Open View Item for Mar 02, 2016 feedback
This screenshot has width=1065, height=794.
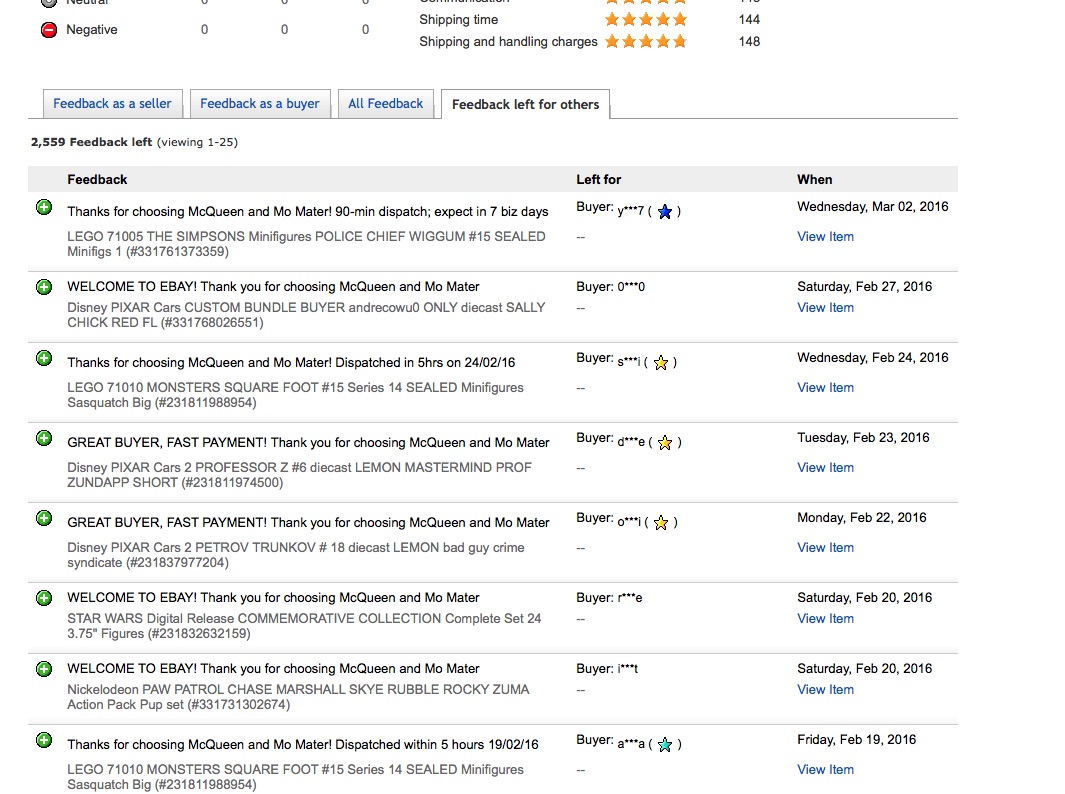tap(825, 237)
